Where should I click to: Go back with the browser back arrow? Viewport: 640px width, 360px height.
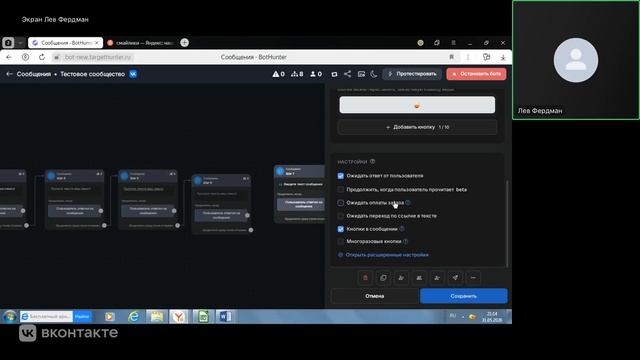(x=9, y=57)
